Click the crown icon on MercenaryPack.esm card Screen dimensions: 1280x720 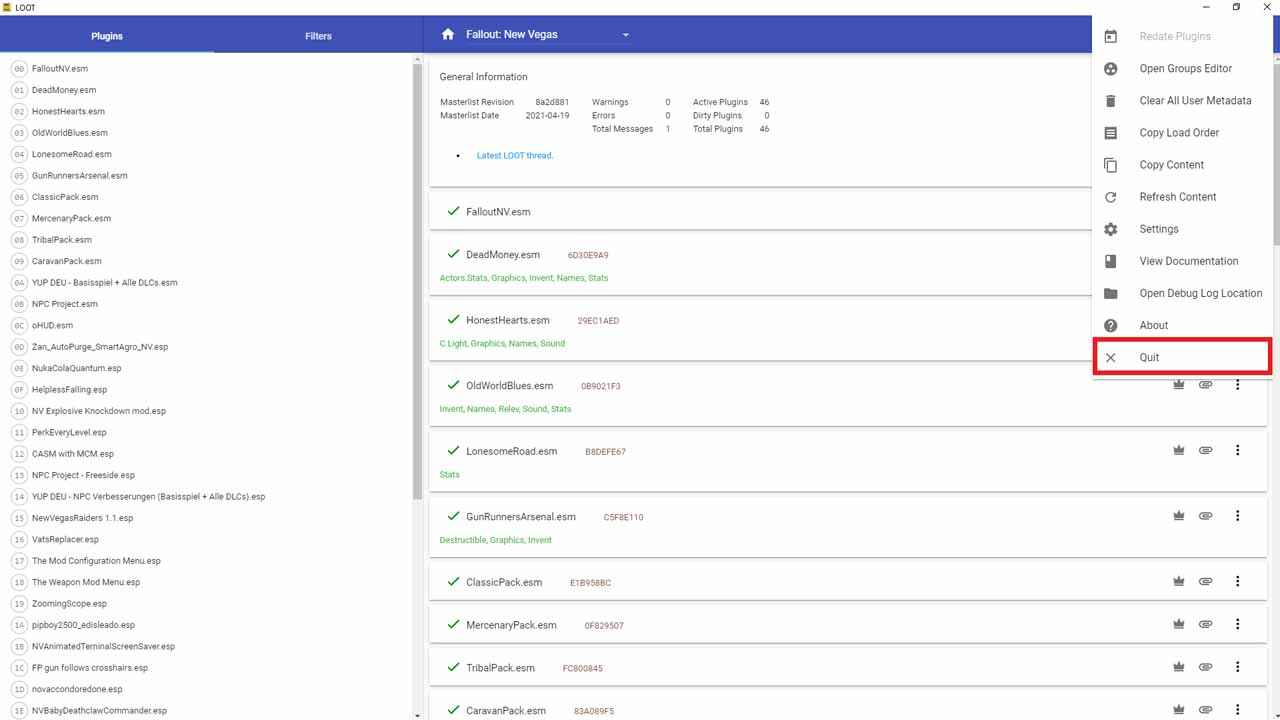pos(1179,624)
